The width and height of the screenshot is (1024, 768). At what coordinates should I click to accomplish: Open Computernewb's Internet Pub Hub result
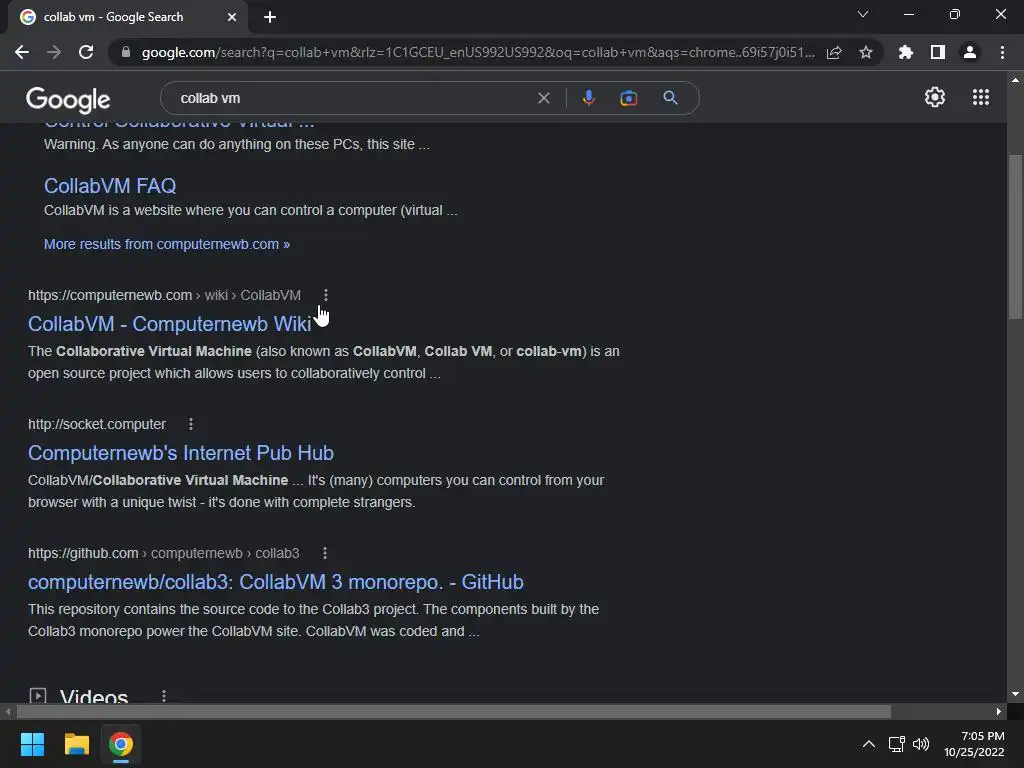click(x=181, y=453)
